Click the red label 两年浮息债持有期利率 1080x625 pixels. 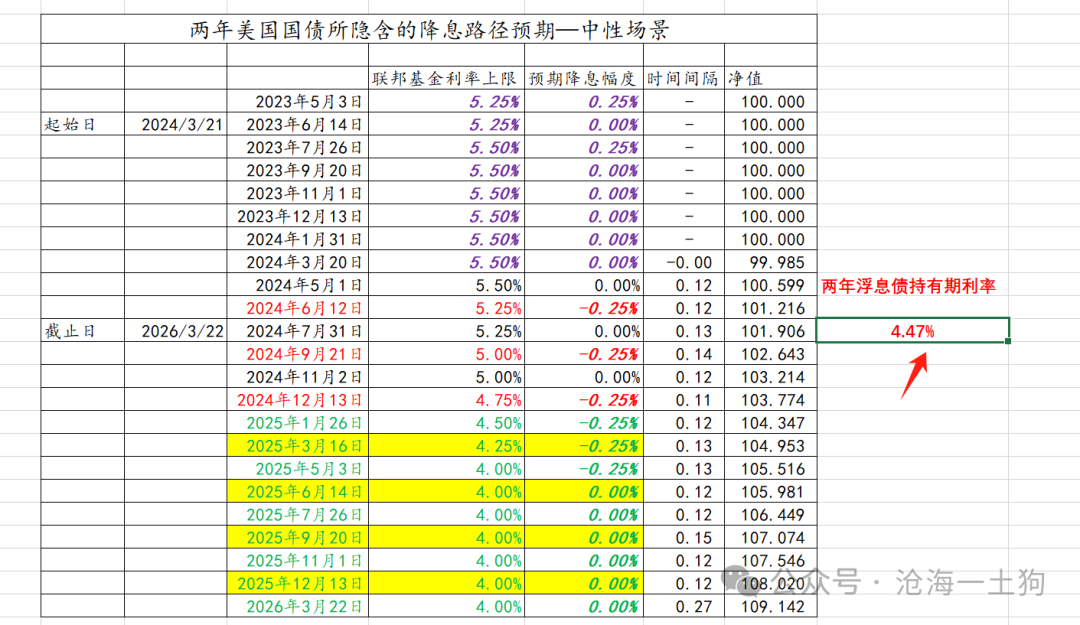tap(908, 286)
